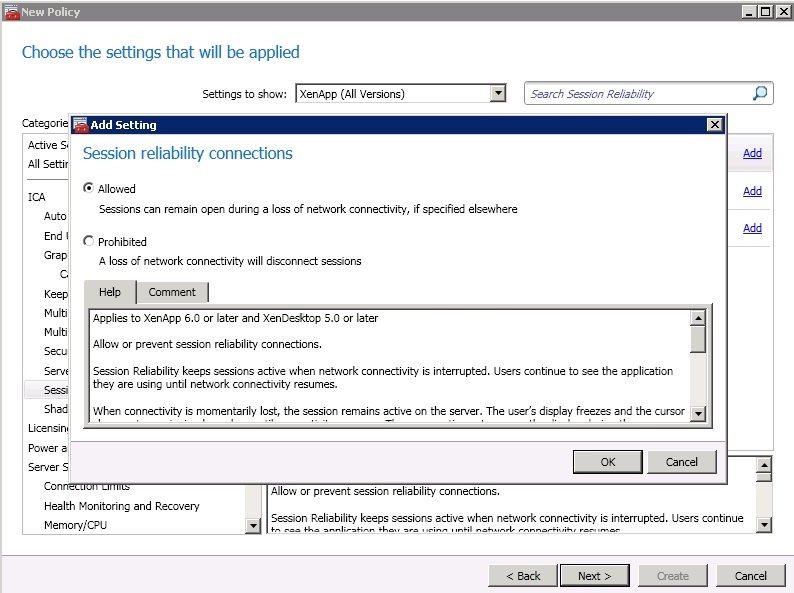Select the ICA category

click(x=36, y=197)
